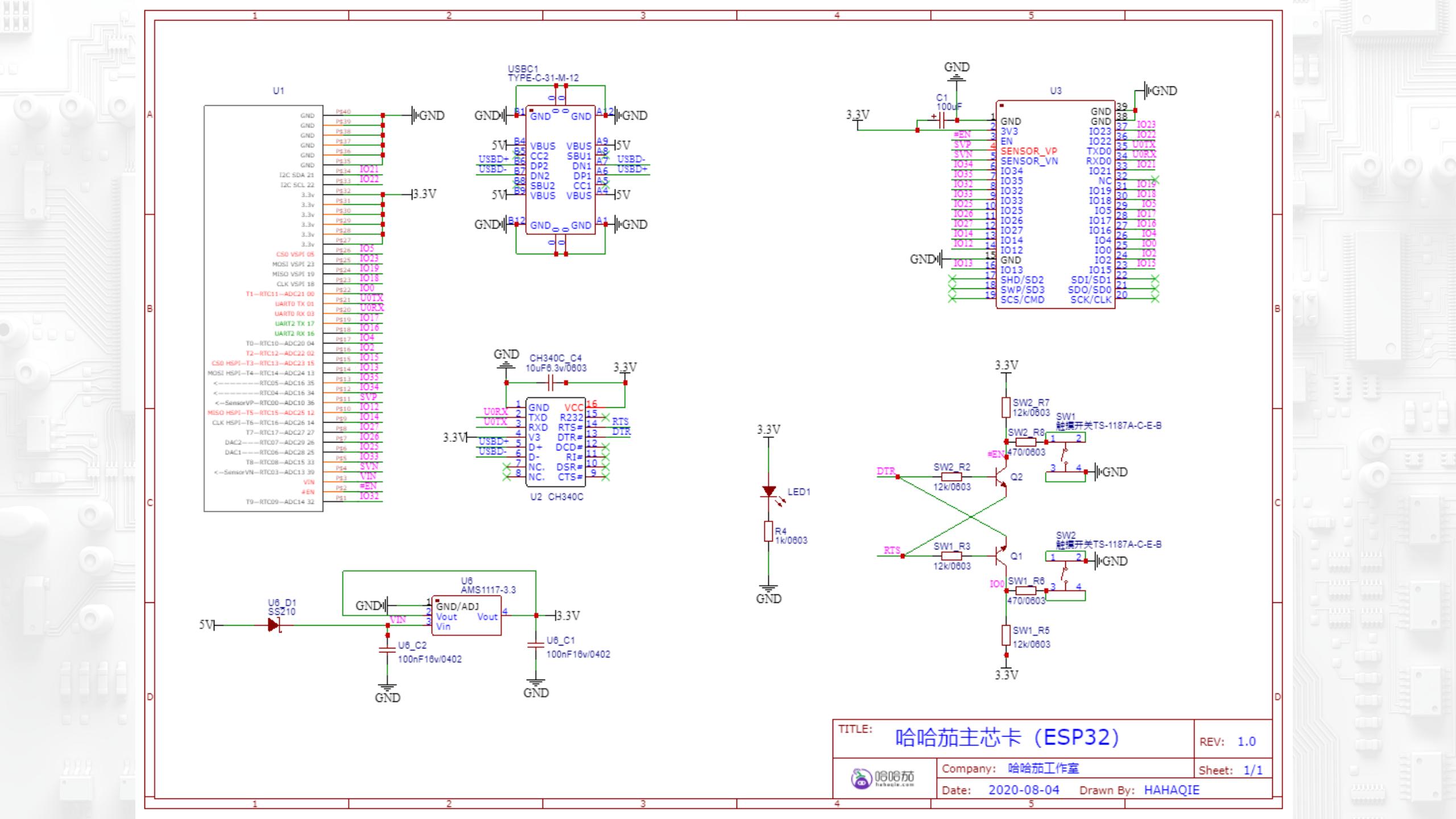Image resolution: width=1456 pixels, height=819 pixels.
Task: Select the CH340C chip body
Action: point(556,442)
